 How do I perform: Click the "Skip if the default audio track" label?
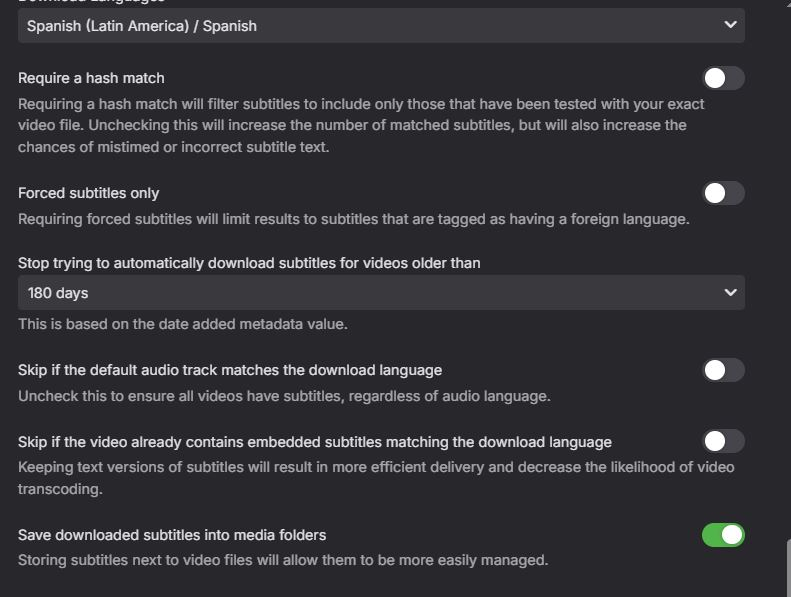tap(230, 370)
